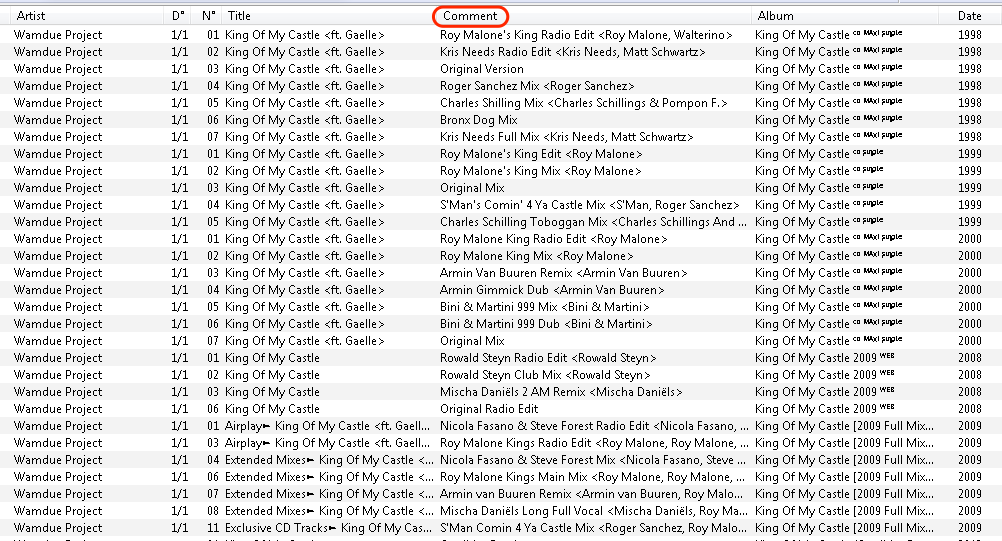This screenshot has width=1002, height=541.
Task: Click the "Kris Needs Full Mix" comment
Action: pyautogui.click(x=566, y=137)
